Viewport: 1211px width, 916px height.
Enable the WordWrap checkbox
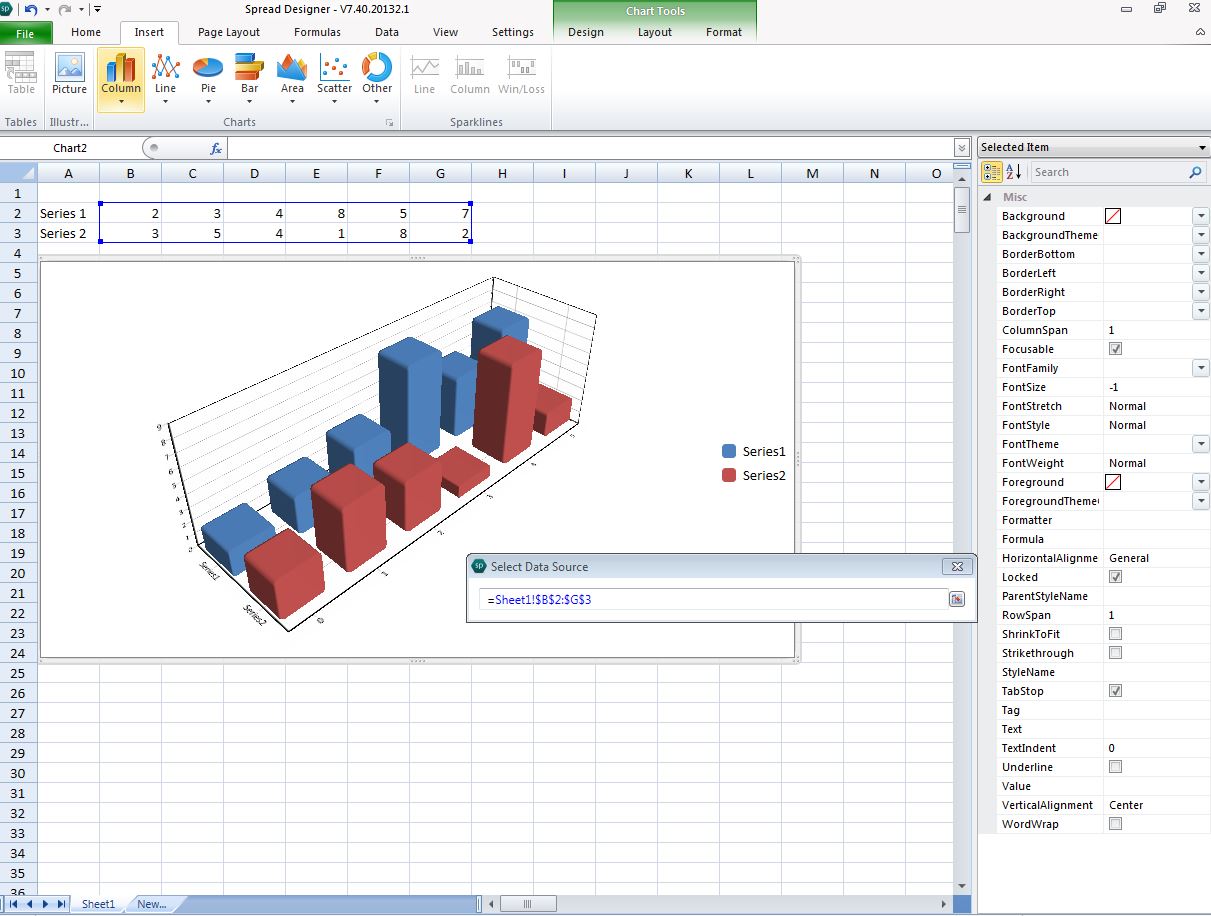coord(1115,824)
